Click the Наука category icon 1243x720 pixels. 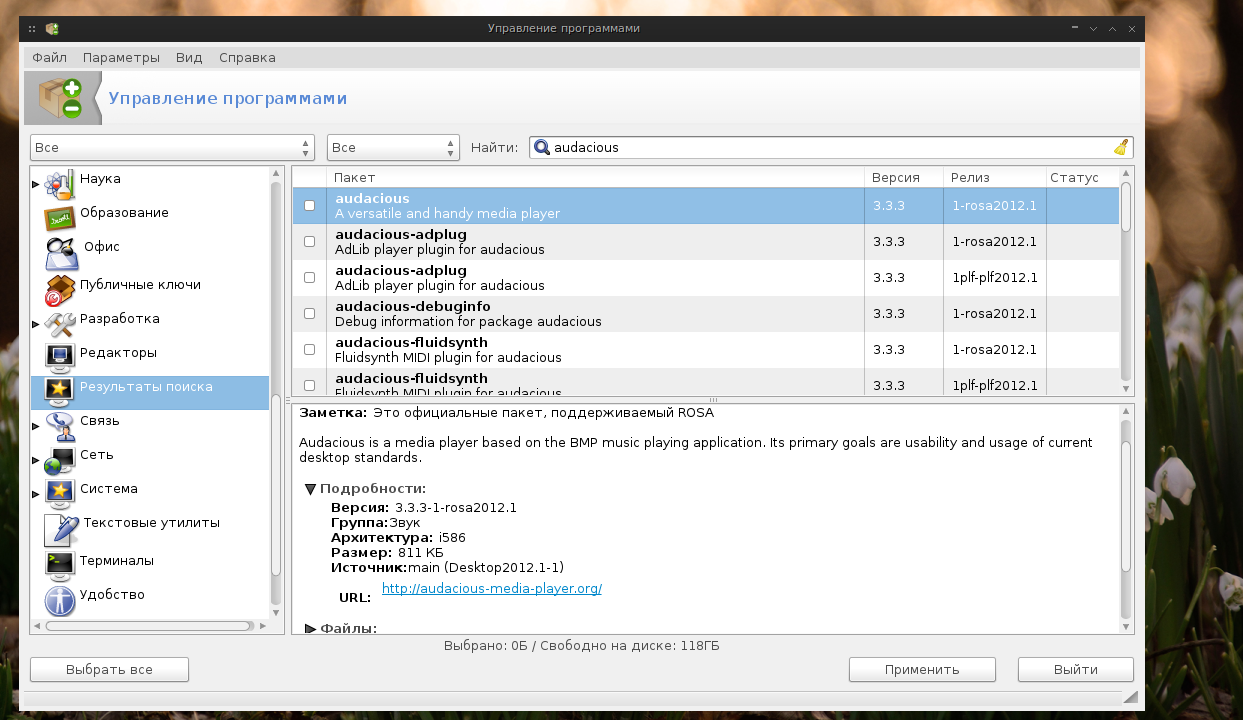pyautogui.click(x=60, y=184)
